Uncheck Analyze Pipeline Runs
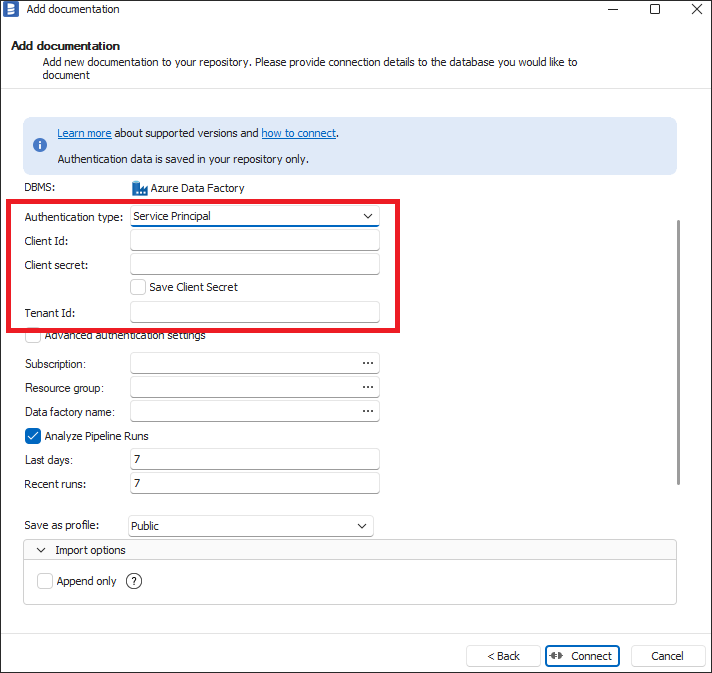 [x=33, y=436]
